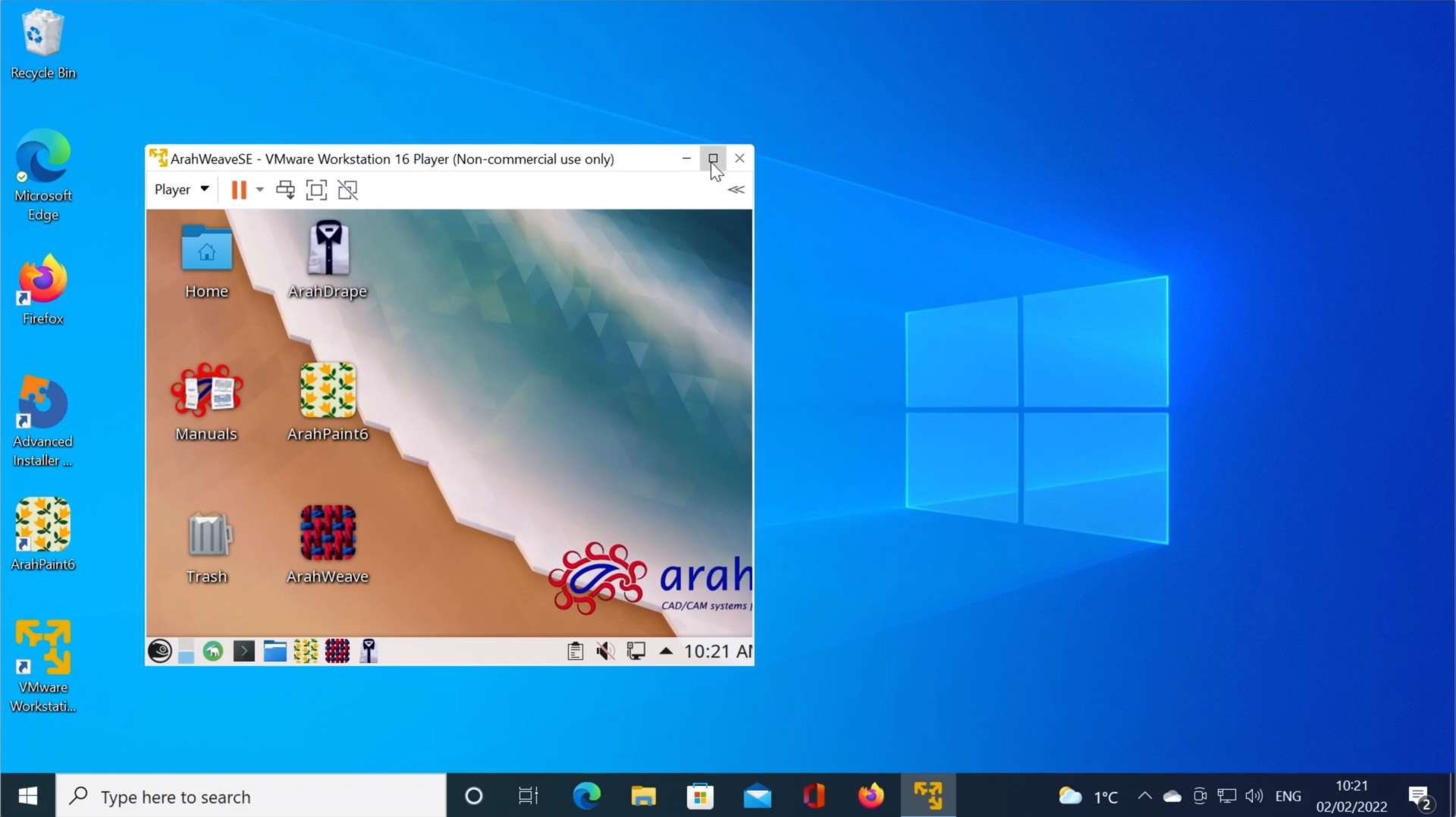Open the Home folder in guest desktop
Image resolution: width=1456 pixels, height=817 pixels.
click(206, 261)
